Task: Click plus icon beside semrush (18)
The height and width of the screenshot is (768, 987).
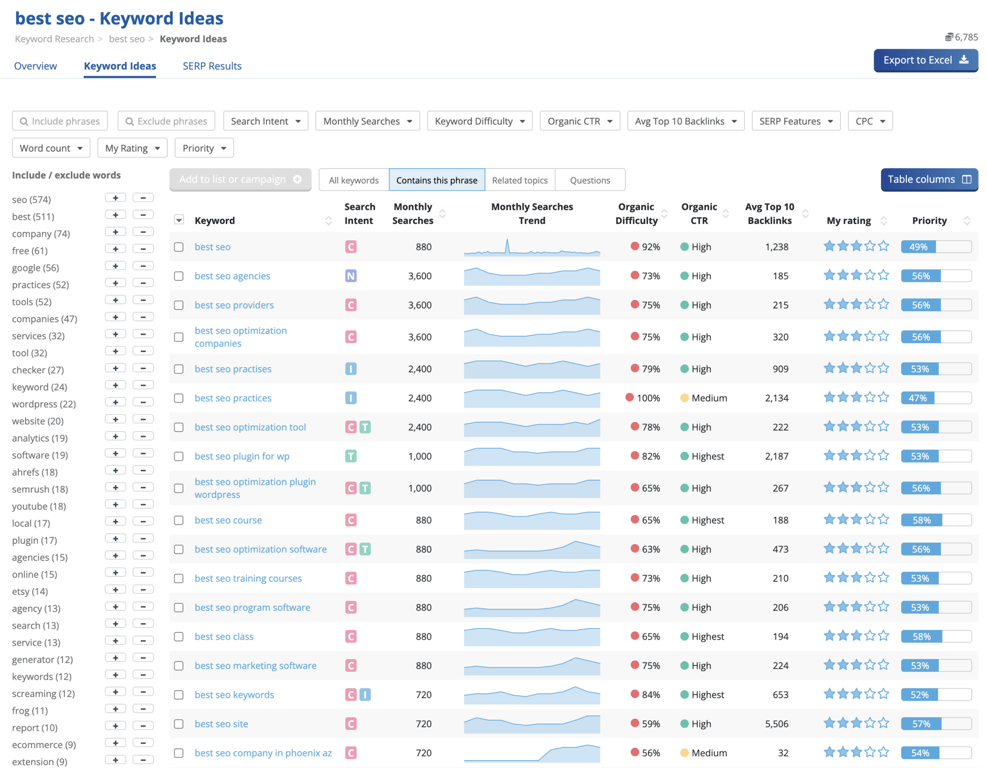Action: click(115, 487)
